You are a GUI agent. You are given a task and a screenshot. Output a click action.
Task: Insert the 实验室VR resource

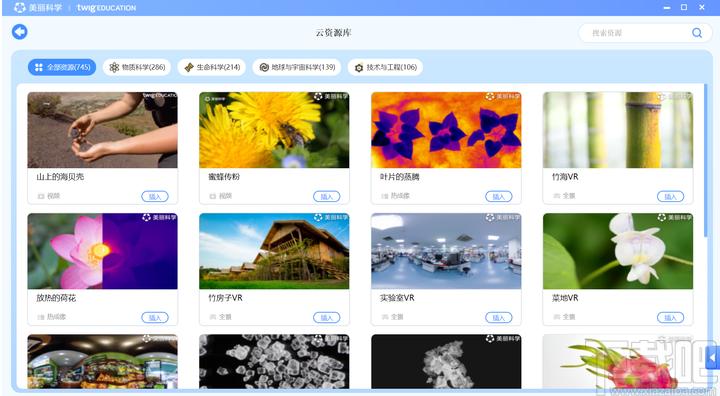(499, 317)
